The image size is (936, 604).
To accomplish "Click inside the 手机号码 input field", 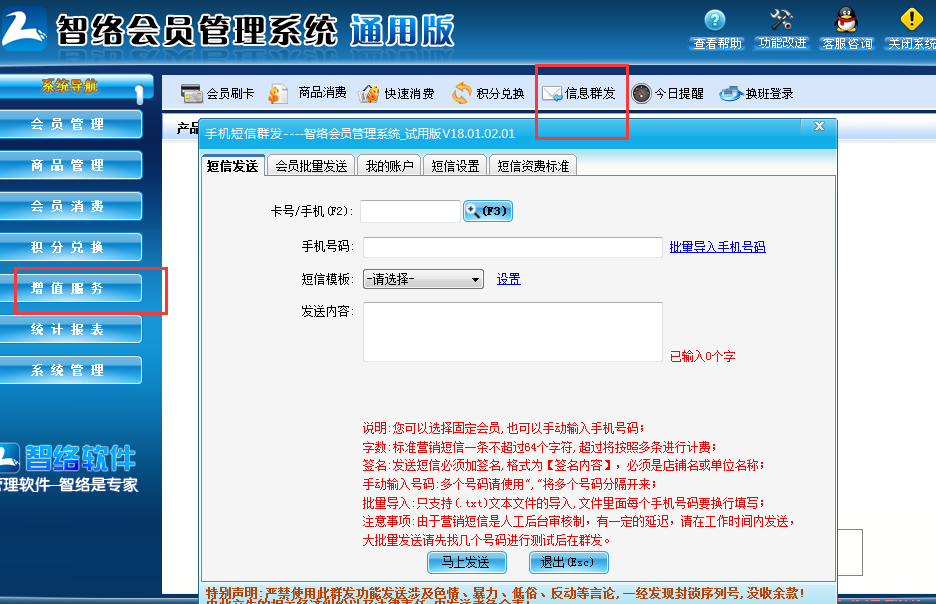I will pyautogui.click(x=512, y=246).
